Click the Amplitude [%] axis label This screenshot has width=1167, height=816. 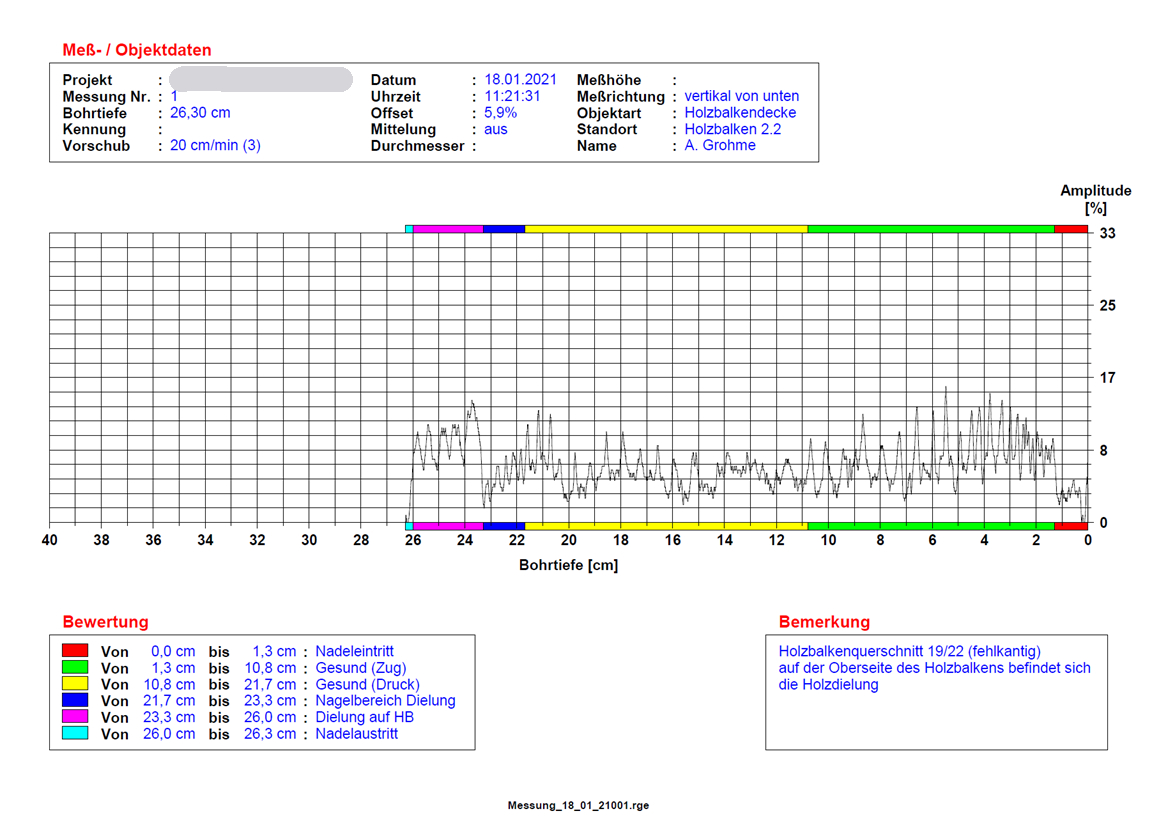(1096, 200)
